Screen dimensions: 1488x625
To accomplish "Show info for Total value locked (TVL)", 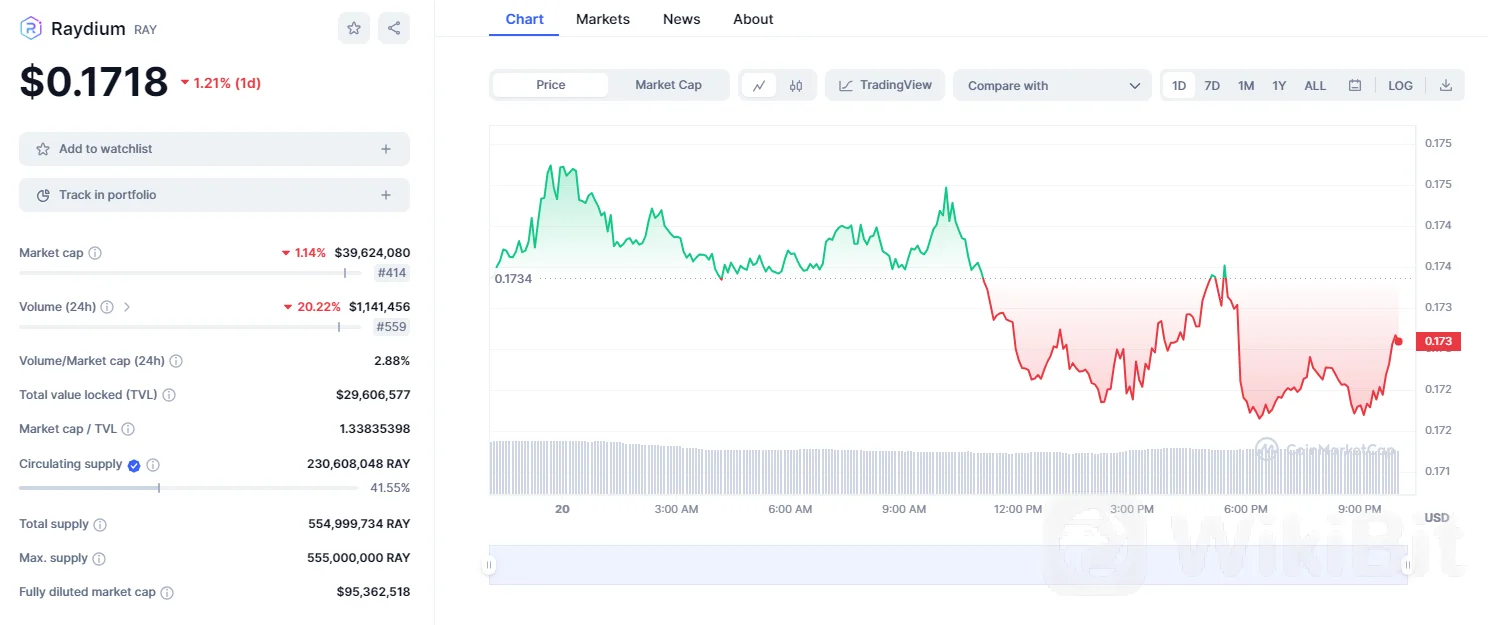I will click(169, 395).
